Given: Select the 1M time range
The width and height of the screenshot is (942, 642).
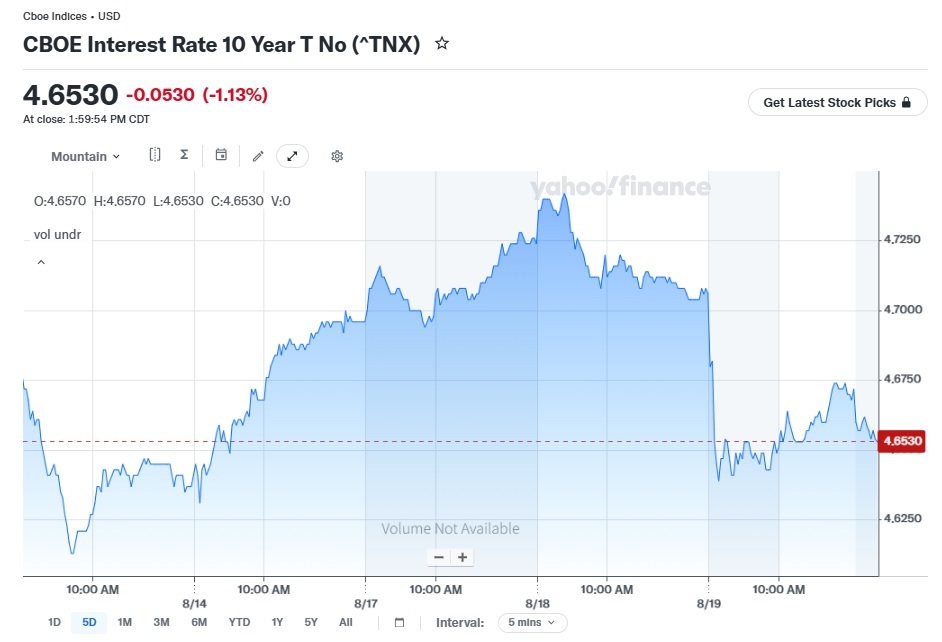Looking at the screenshot, I should tap(124, 622).
